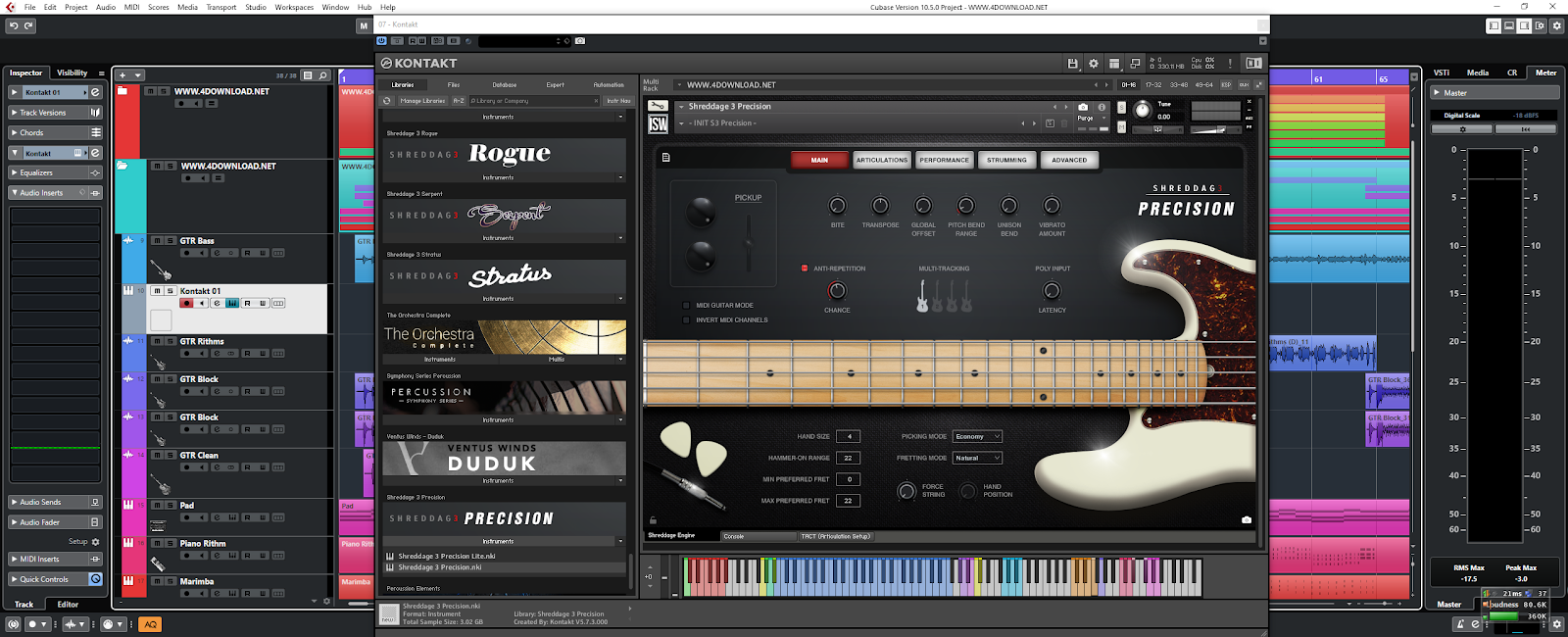Toggle record enable on Kontakt 01 track
Viewport: 1568px width, 637px height.
click(187, 303)
